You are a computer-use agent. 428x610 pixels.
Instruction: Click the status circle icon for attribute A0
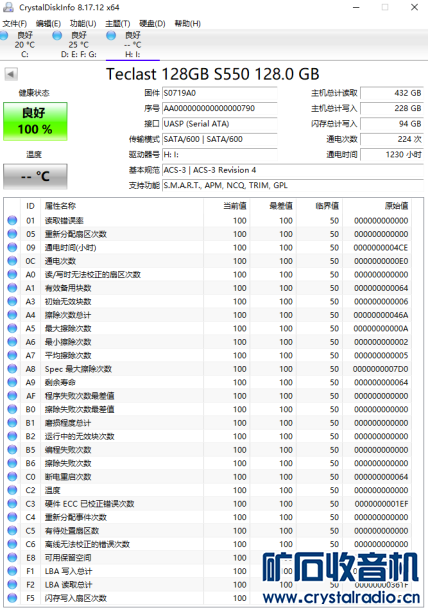[x=12, y=274]
